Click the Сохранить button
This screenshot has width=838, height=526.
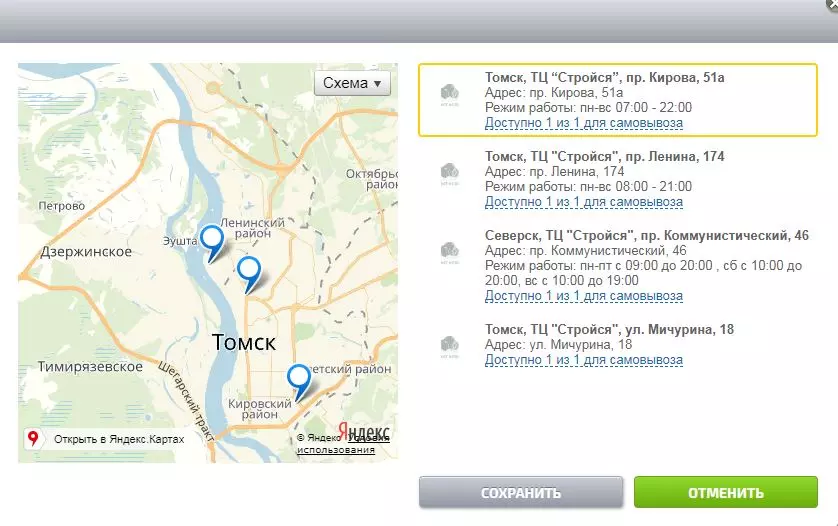pyautogui.click(x=521, y=492)
